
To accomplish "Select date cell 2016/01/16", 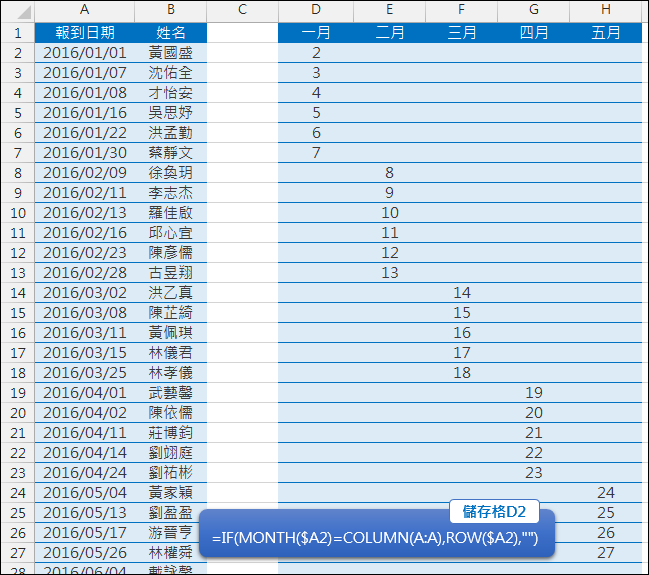I will pyautogui.click(x=84, y=113).
